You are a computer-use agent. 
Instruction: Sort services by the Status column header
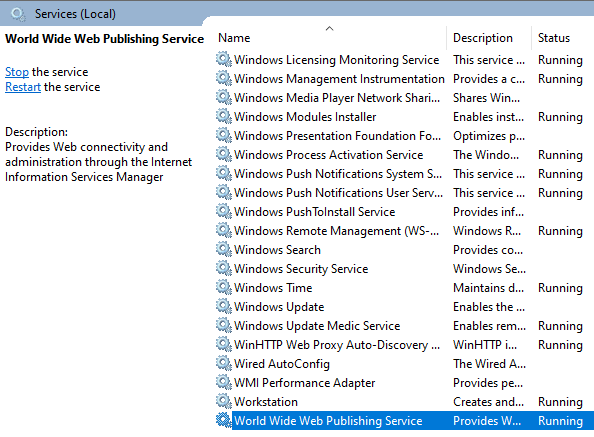pyautogui.click(x=554, y=38)
